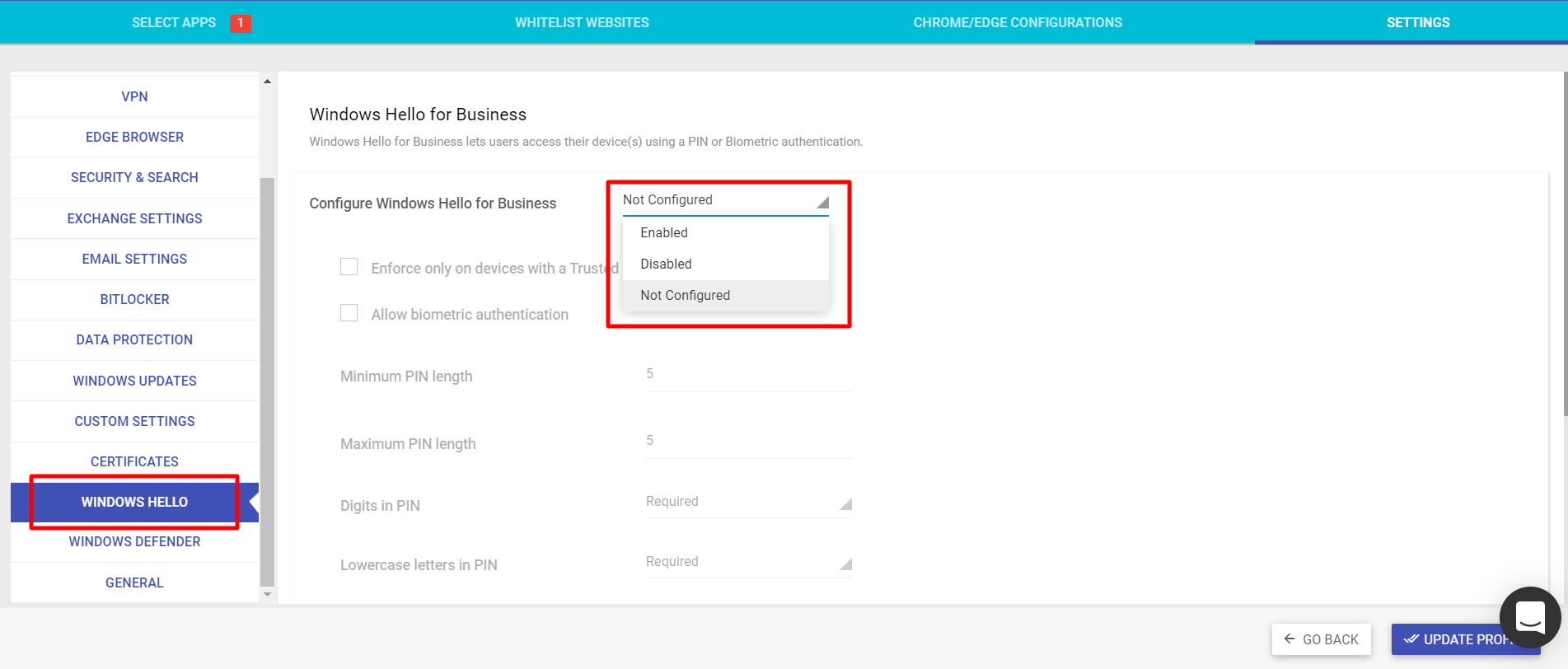Click the Windows Hello for Business heading

point(418,115)
